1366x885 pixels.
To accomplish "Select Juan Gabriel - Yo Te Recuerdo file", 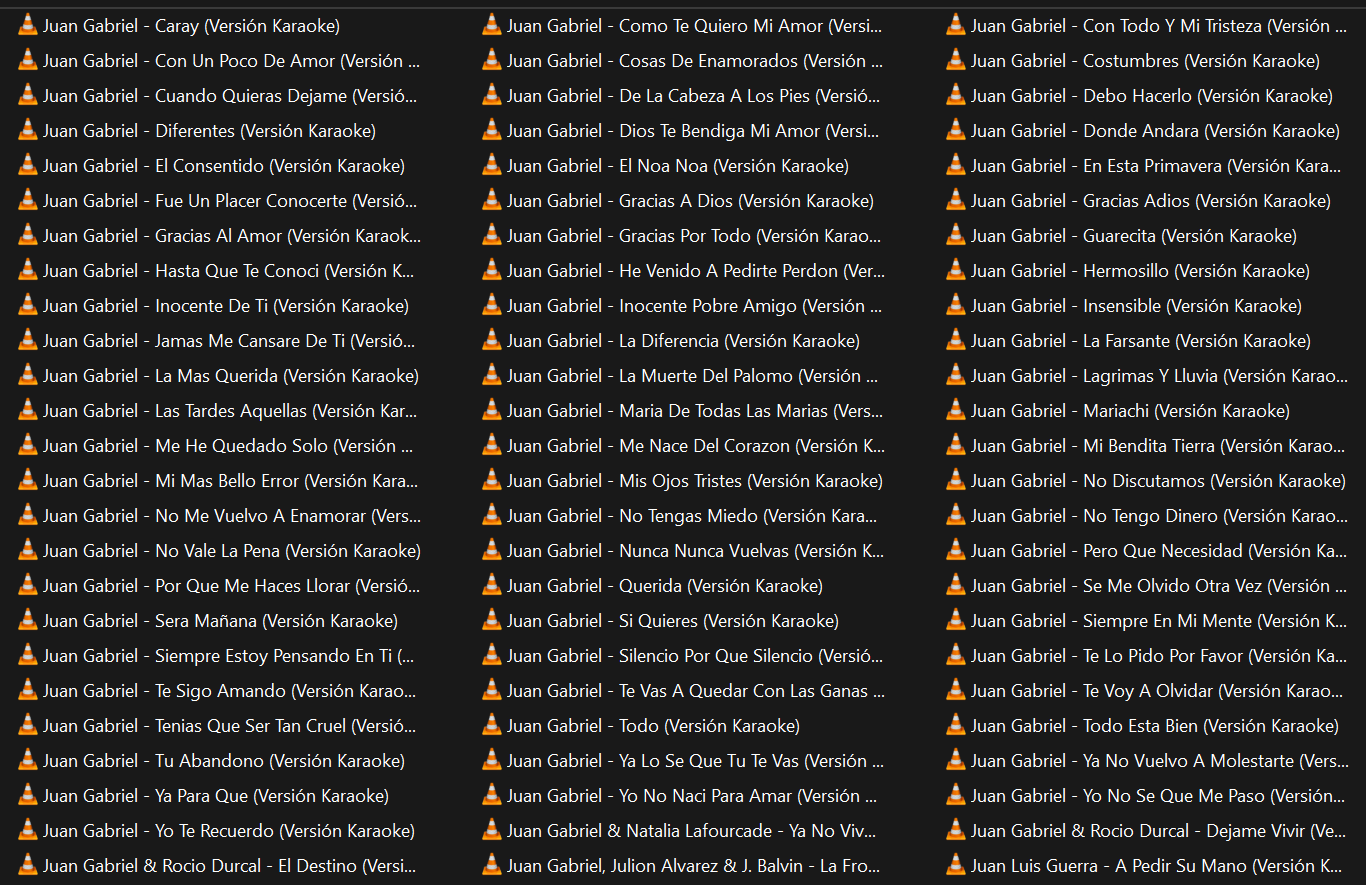I will click(228, 831).
